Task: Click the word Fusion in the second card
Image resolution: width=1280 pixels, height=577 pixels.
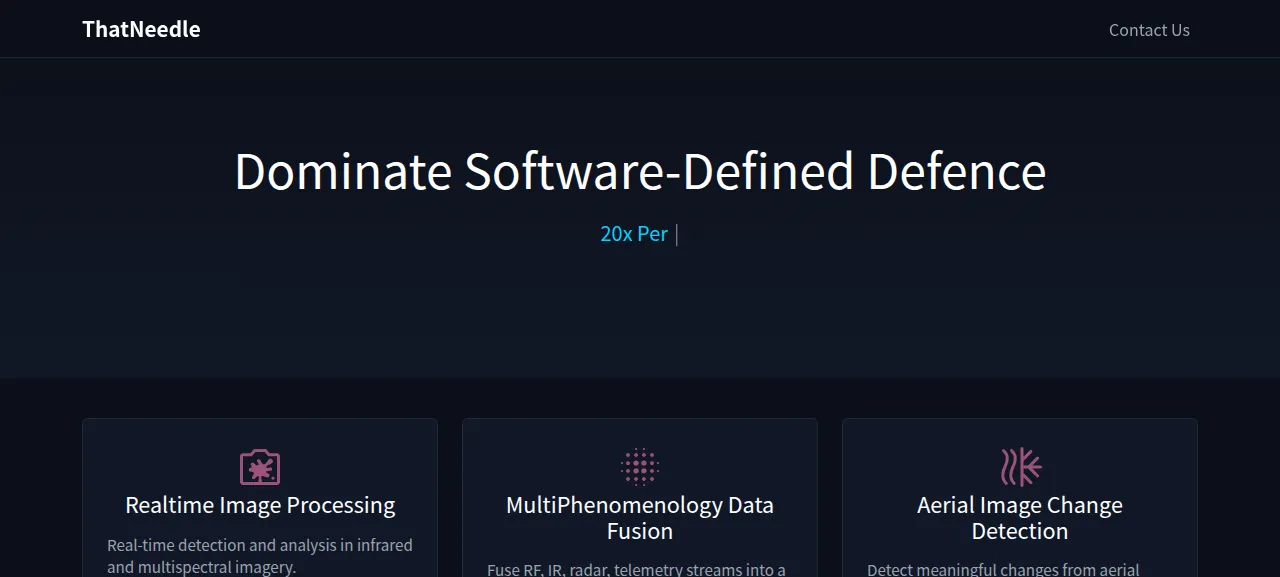Action: coord(640,531)
